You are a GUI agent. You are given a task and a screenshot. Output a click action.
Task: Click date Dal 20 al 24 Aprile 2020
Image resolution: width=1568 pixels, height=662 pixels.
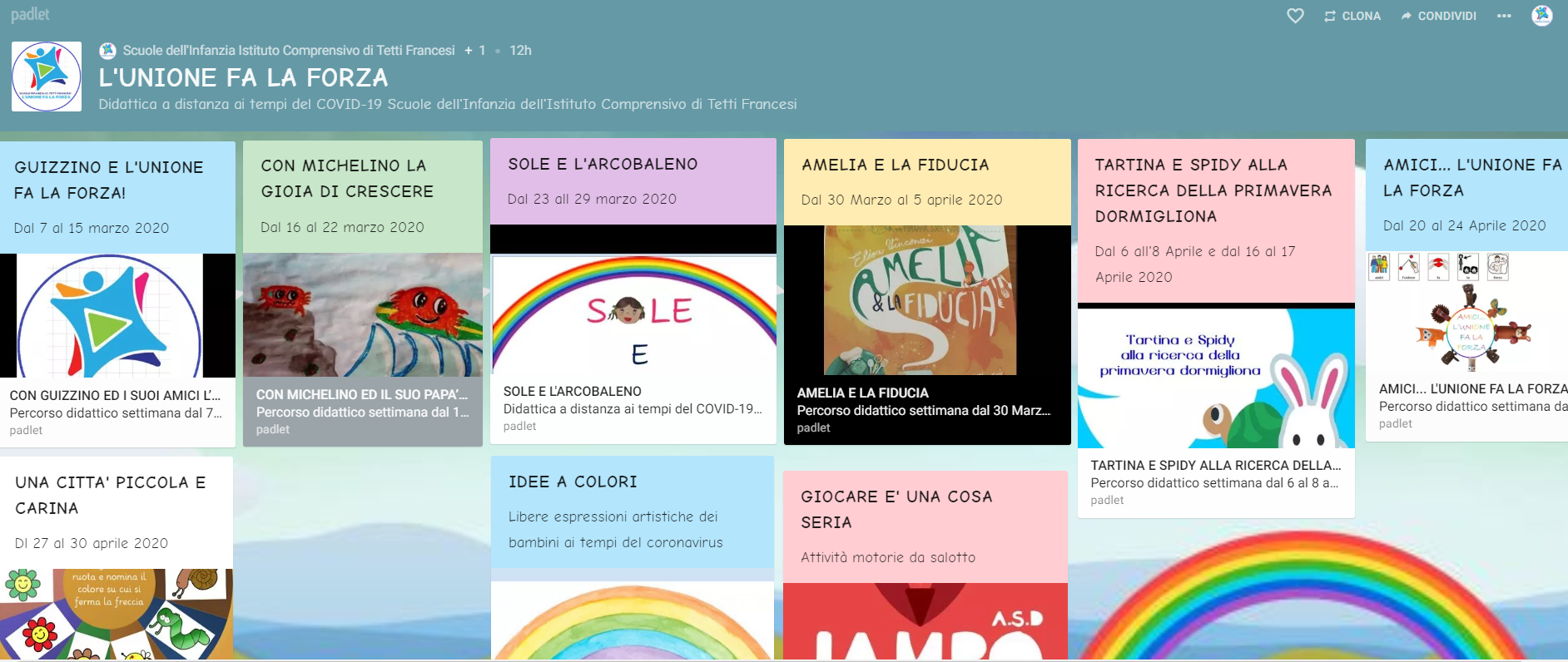coord(1465,226)
